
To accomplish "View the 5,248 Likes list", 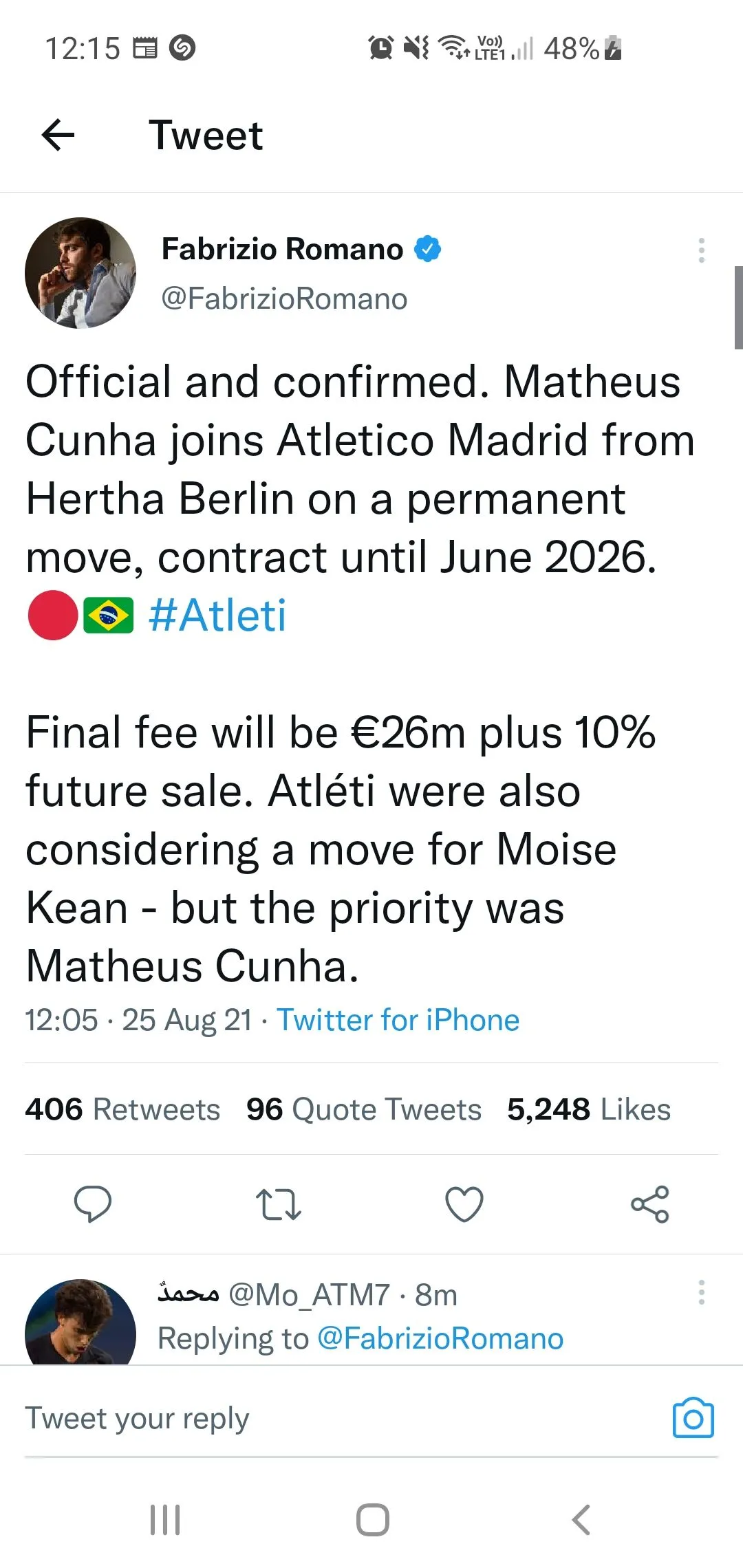I will point(589,1109).
